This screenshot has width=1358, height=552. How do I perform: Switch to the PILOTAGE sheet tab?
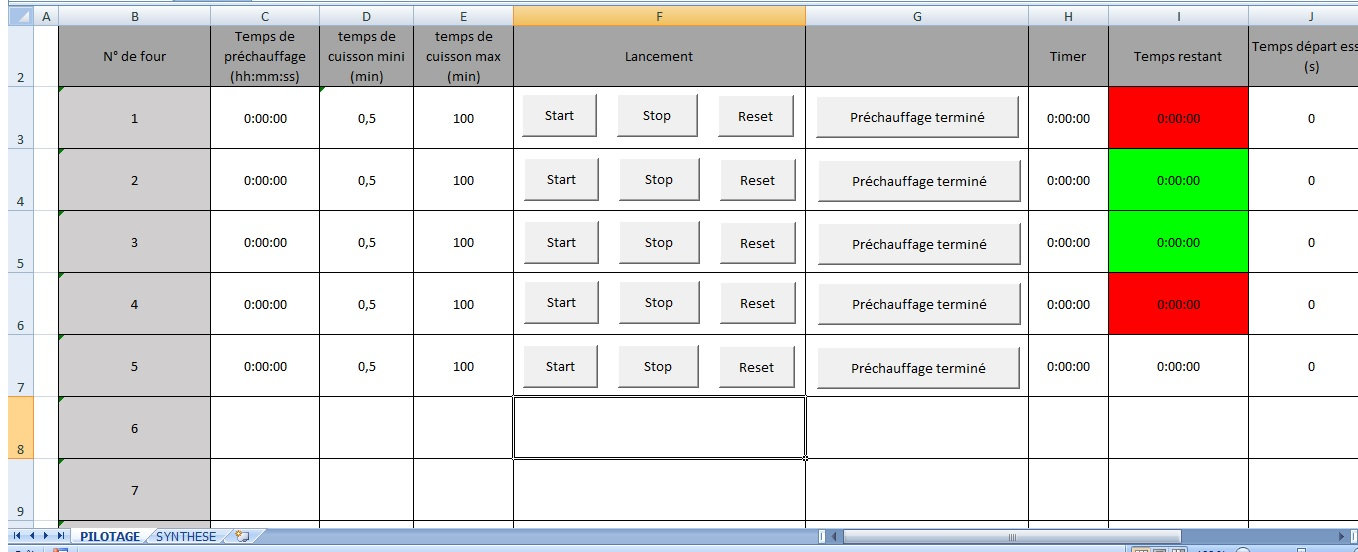point(110,537)
